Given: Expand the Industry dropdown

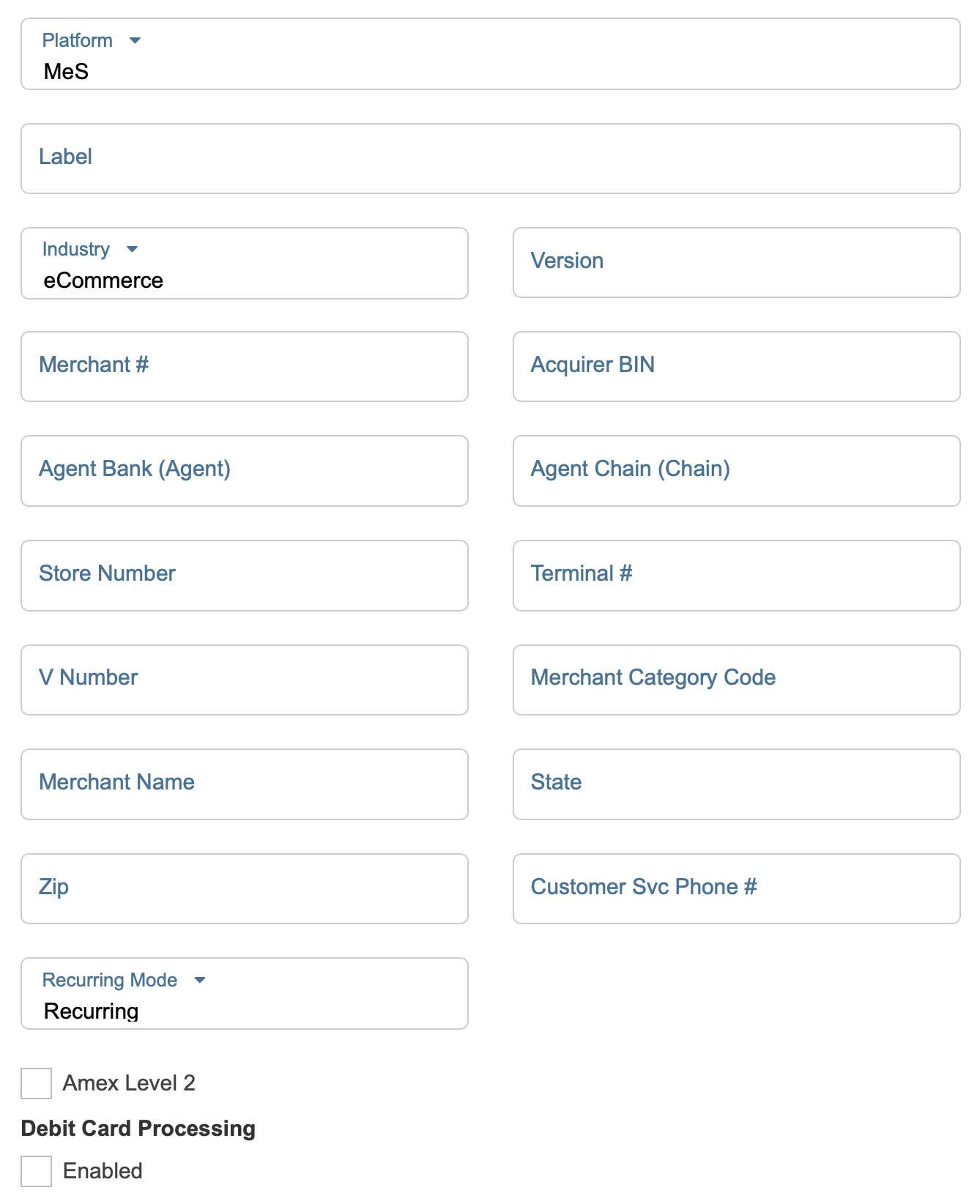Looking at the screenshot, I should pyautogui.click(x=244, y=264).
